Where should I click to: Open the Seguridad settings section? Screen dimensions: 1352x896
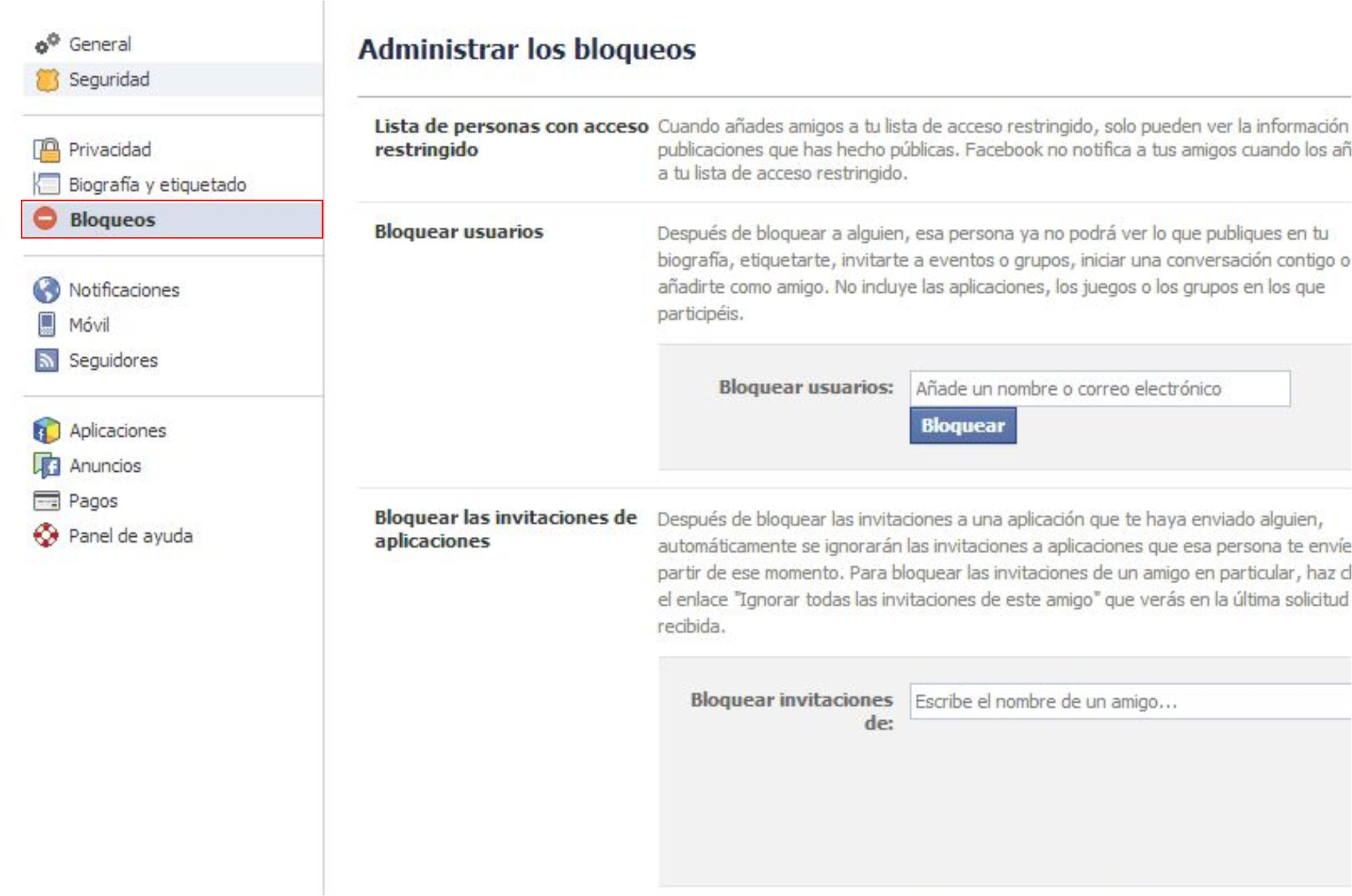109,79
